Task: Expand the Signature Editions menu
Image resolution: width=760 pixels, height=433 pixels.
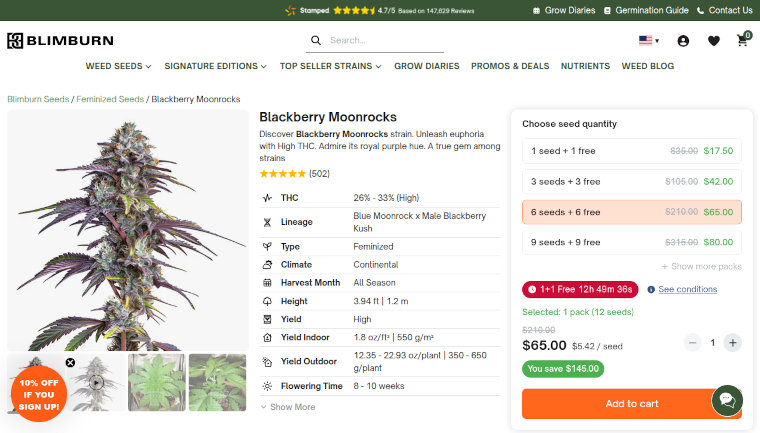Action: [215, 66]
